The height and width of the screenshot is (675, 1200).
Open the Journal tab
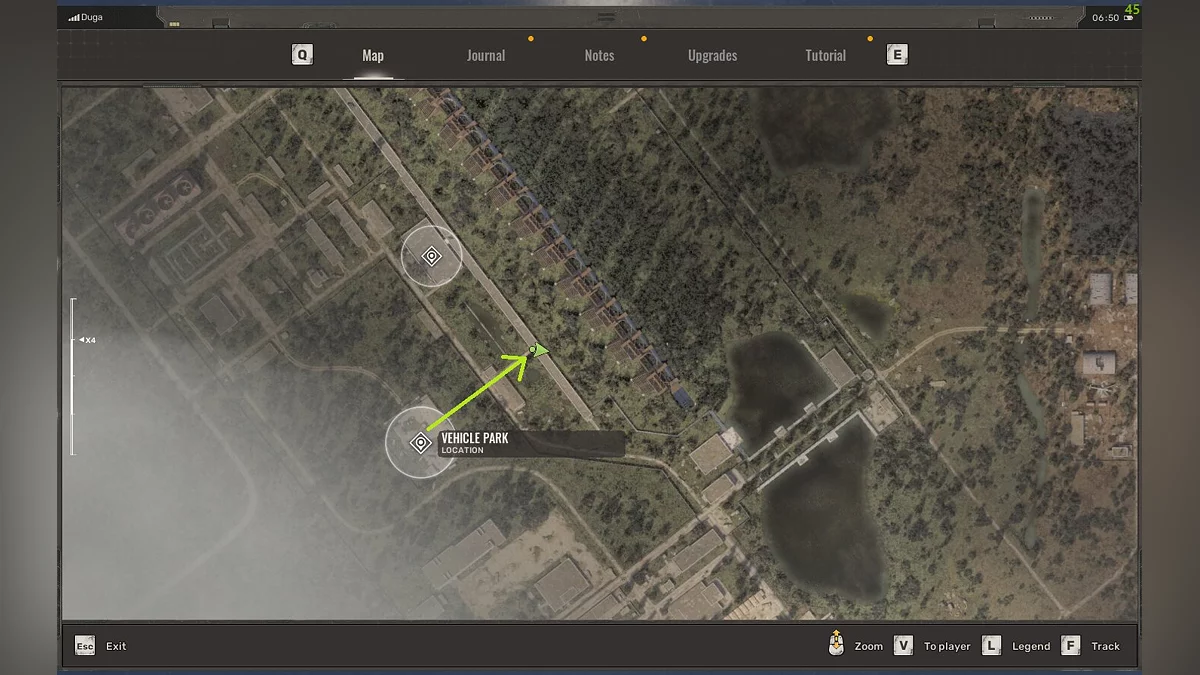click(x=486, y=56)
